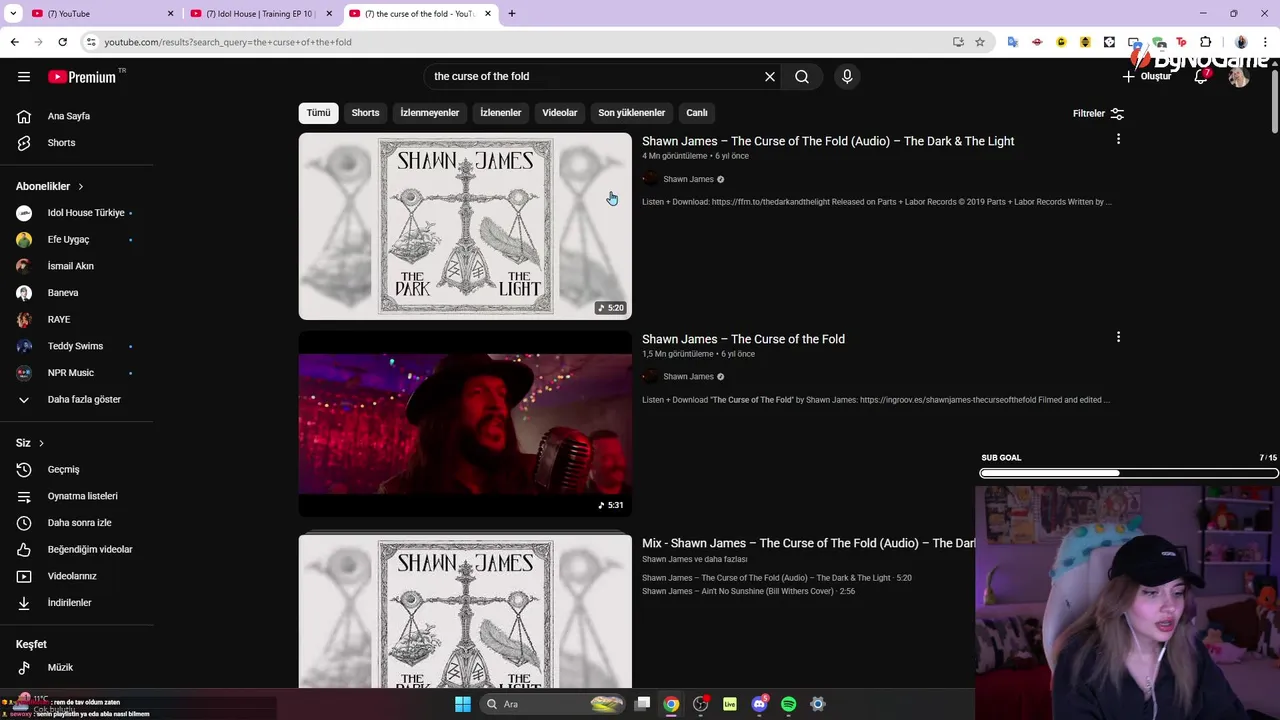Select the Canlı filter chip
Image resolution: width=1280 pixels, height=720 pixels.
coord(697,113)
